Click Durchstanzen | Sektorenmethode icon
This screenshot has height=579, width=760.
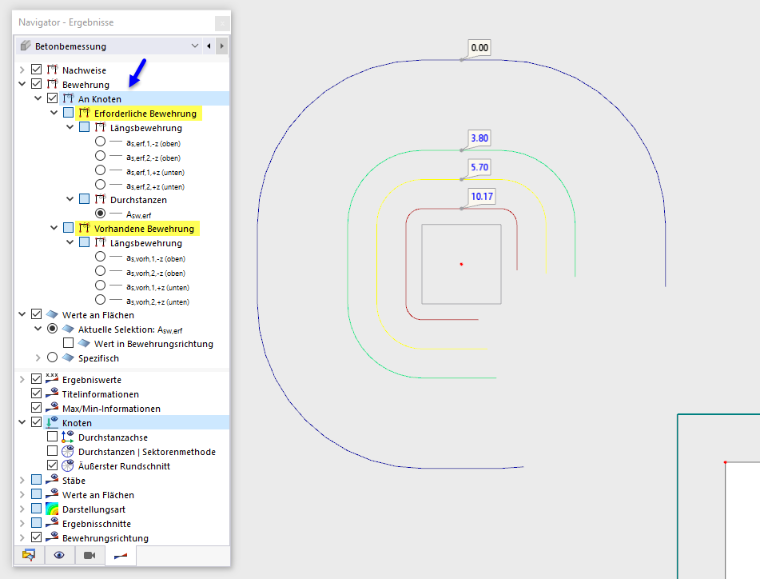coord(68,451)
